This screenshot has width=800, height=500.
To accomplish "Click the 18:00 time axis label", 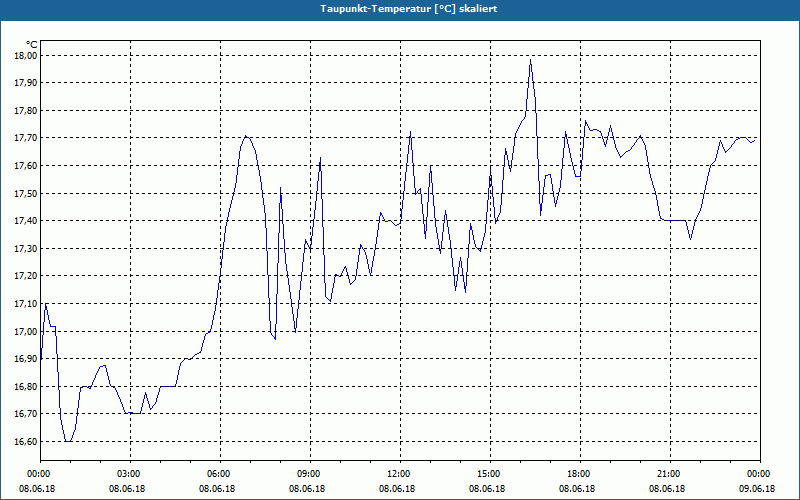I will [581, 474].
